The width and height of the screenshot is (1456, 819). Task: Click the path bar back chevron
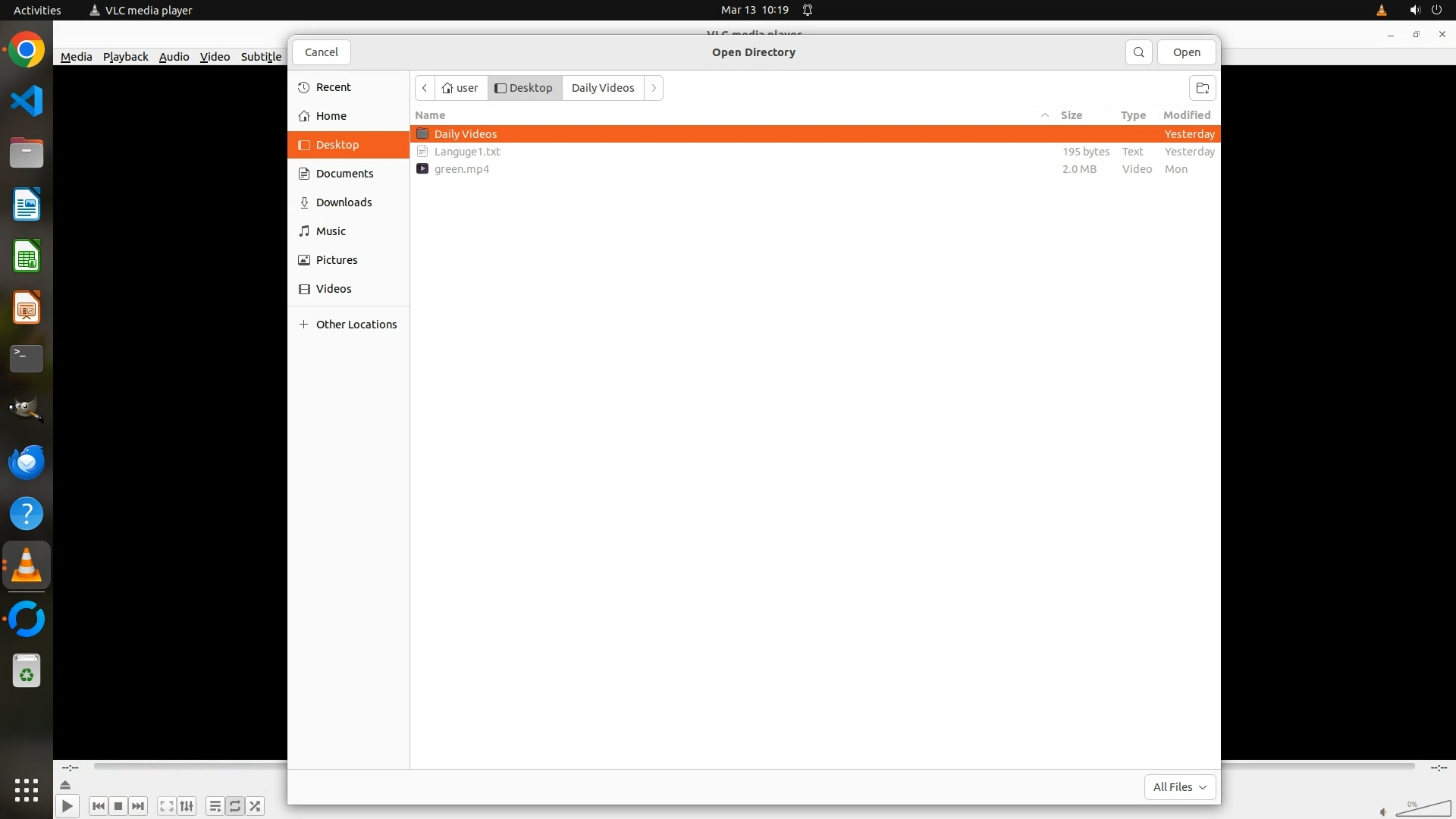(425, 88)
